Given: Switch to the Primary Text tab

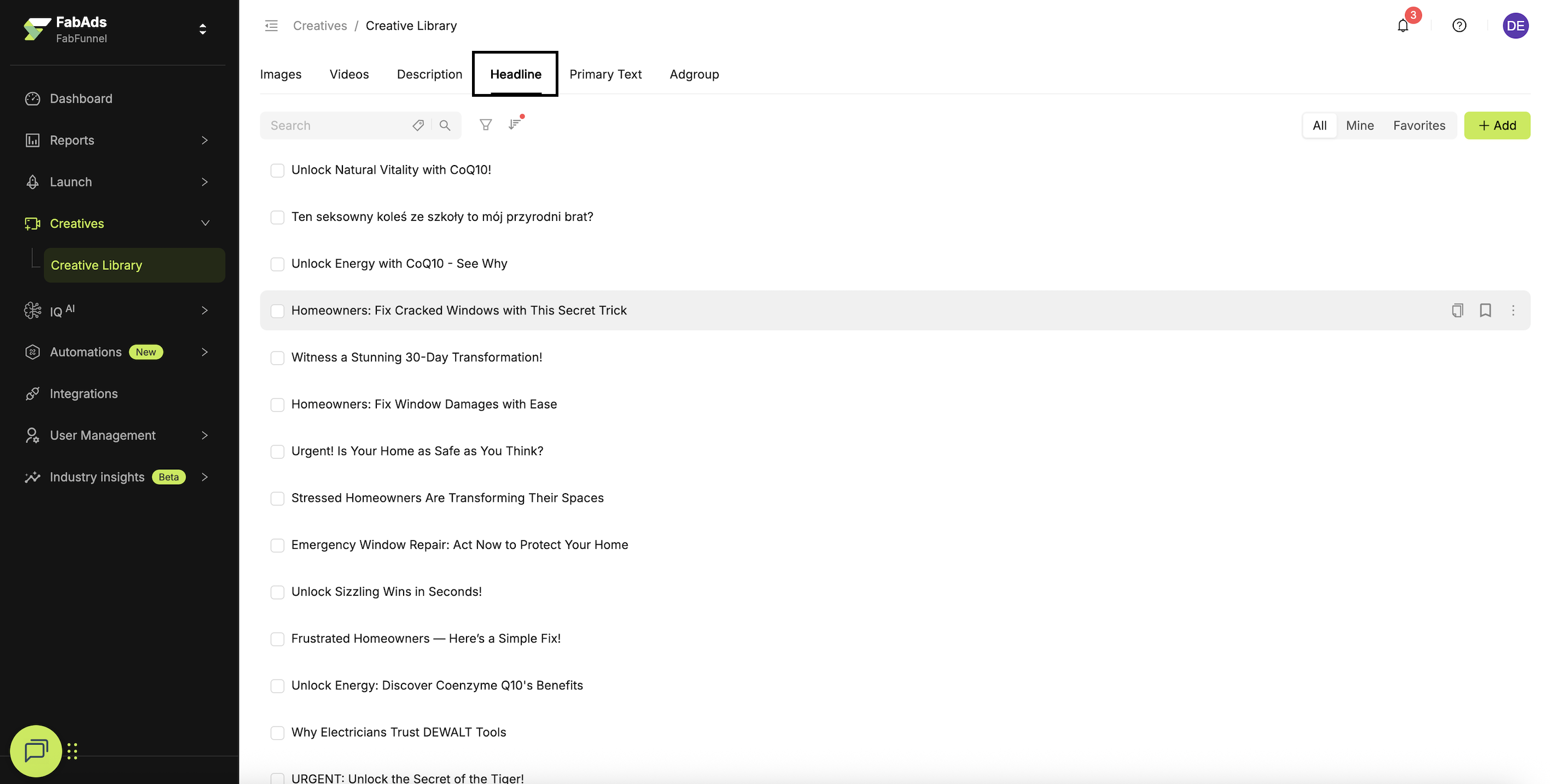Looking at the screenshot, I should (x=605, y=74).
